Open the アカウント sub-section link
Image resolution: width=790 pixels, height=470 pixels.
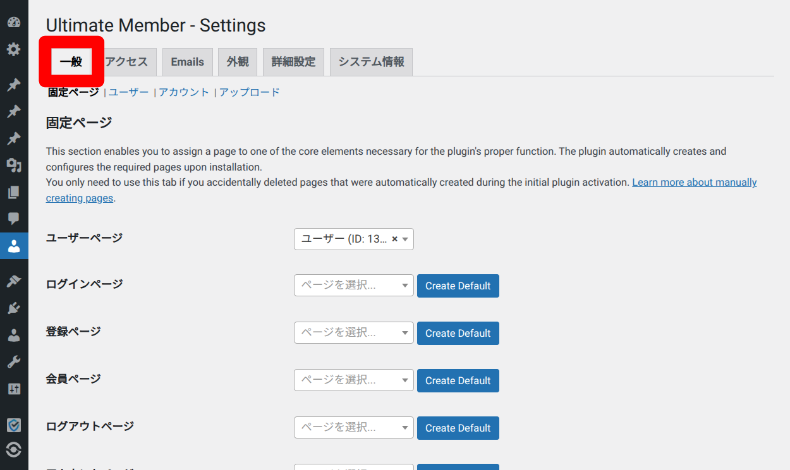[x=184, y=92]
